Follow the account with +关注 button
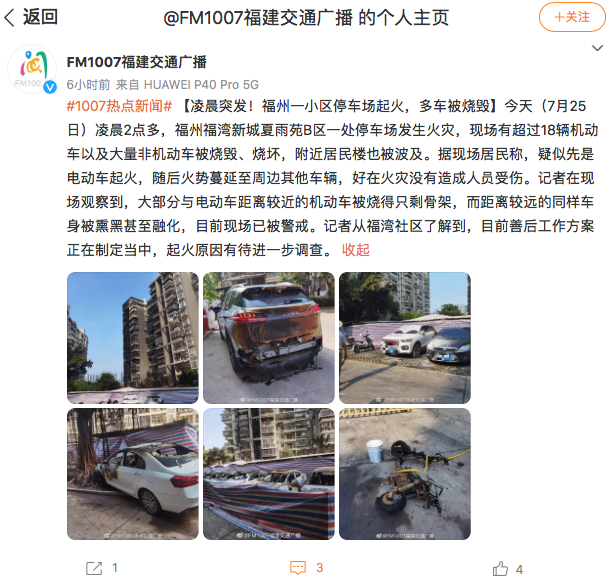 coord(572,17)
